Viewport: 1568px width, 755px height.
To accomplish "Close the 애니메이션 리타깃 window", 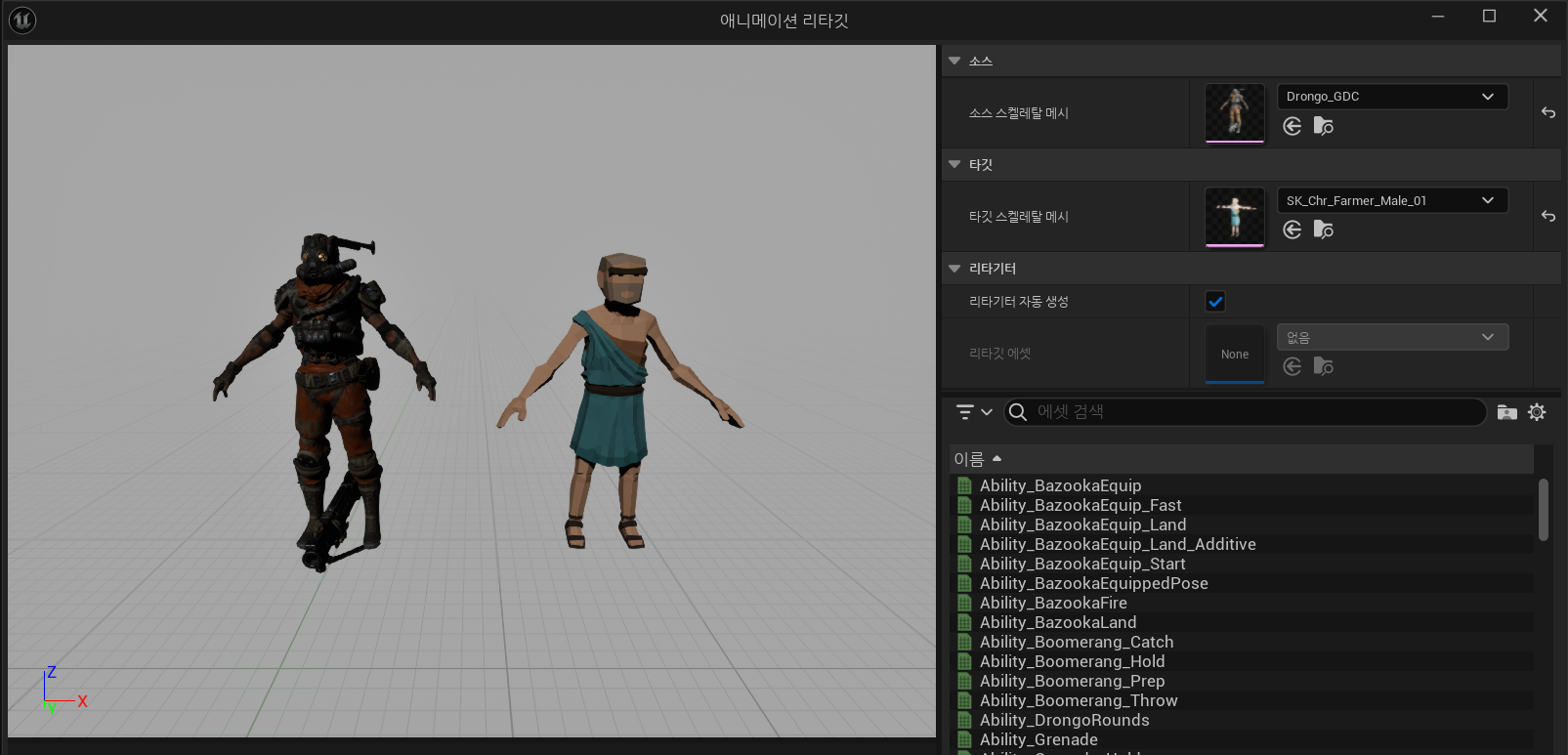I will click(1541, 16).
